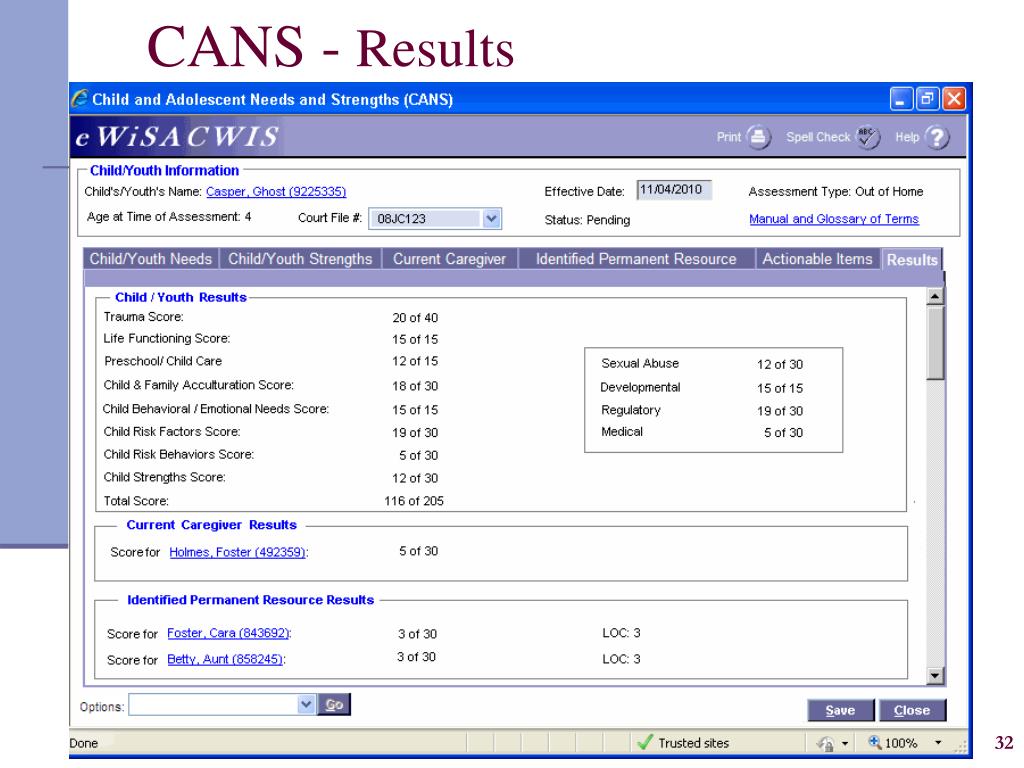Click the Trusted sites checkmark icon

645,743
